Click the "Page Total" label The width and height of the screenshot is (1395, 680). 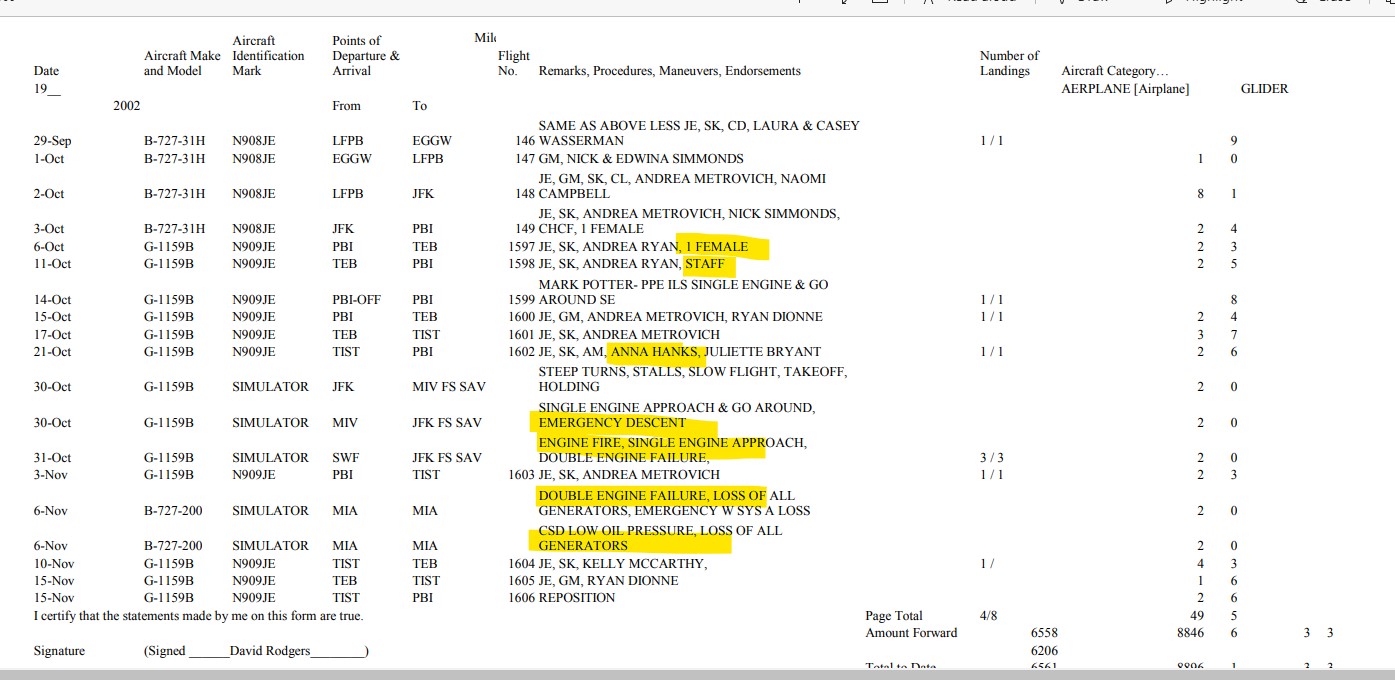coord(894,616)
